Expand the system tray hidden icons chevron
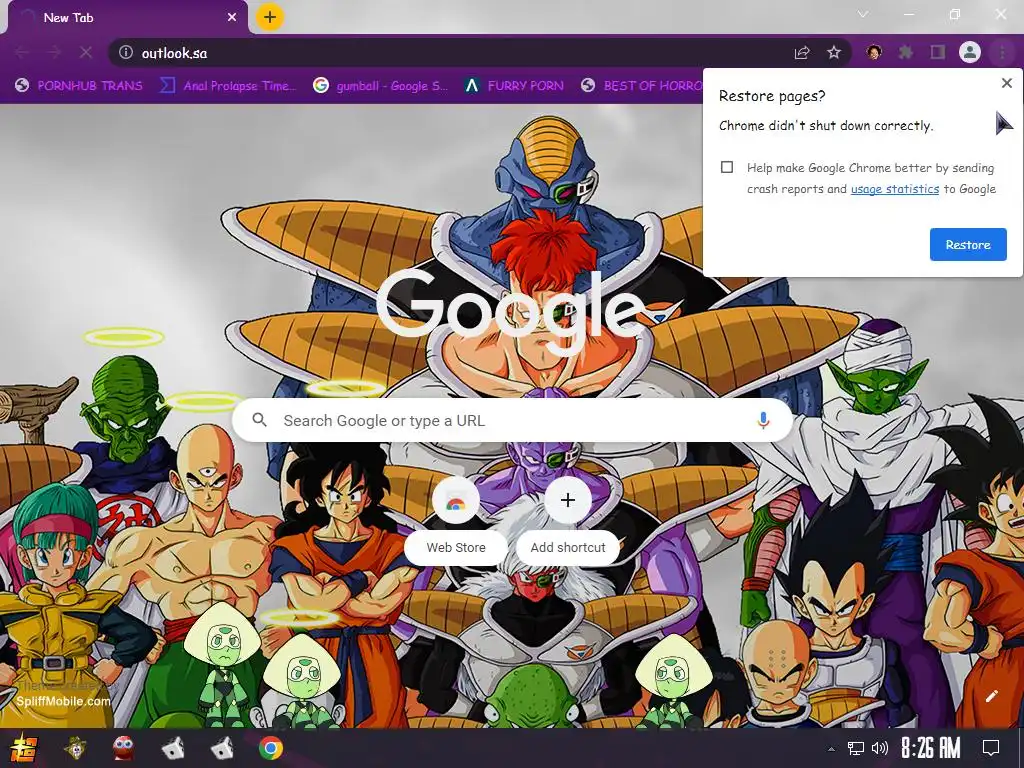 (x=831, y=748)
